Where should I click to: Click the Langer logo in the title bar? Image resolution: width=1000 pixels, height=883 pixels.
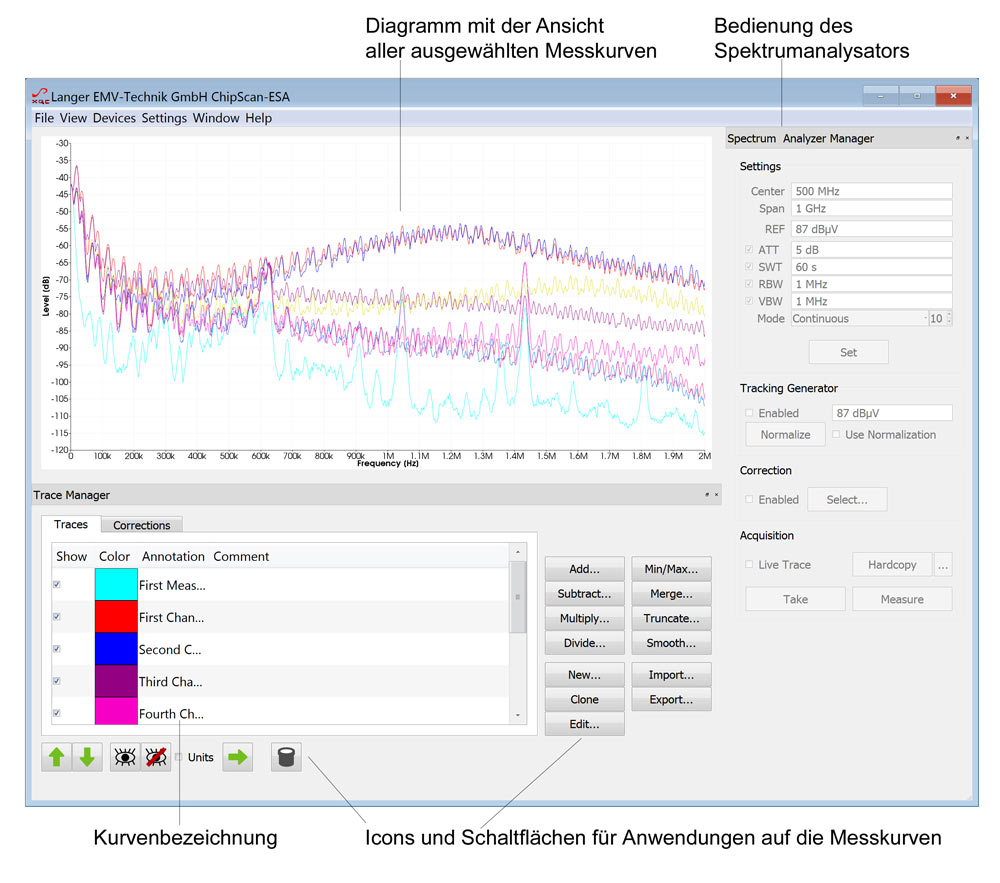(38, 96)
